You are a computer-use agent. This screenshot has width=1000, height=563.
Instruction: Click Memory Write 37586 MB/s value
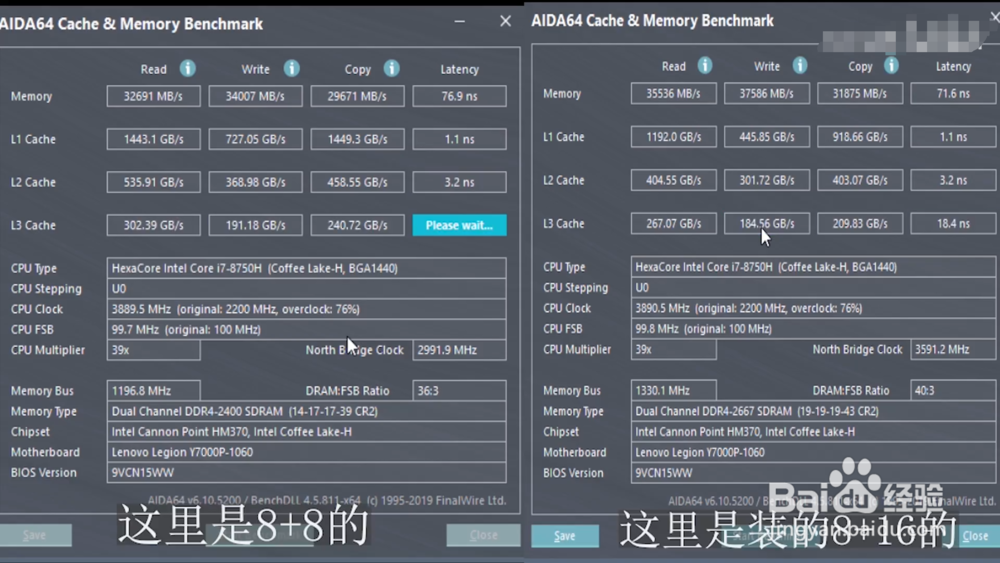767,93
